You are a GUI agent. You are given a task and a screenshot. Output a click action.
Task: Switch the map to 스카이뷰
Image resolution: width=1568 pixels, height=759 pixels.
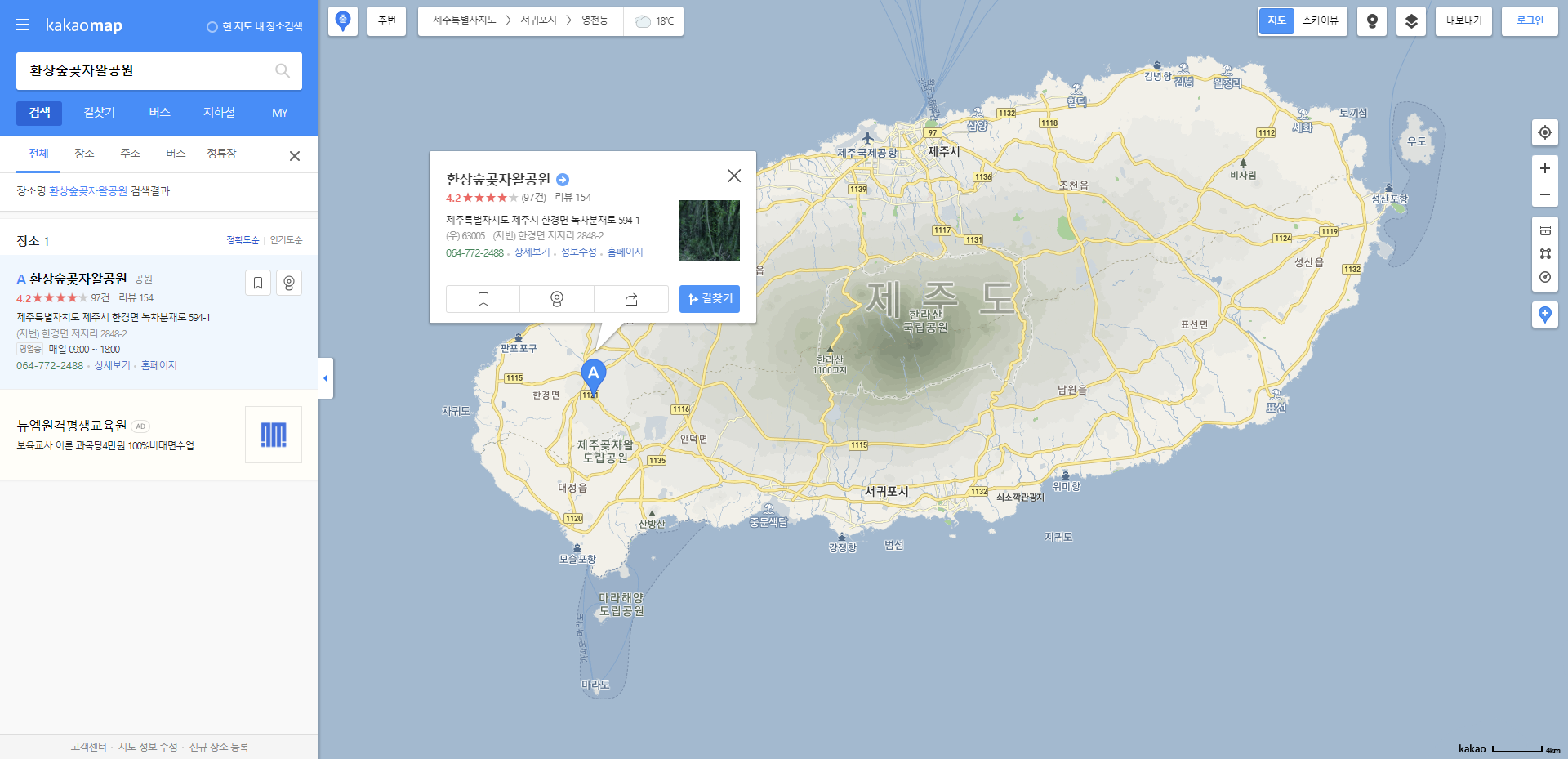1320,21
